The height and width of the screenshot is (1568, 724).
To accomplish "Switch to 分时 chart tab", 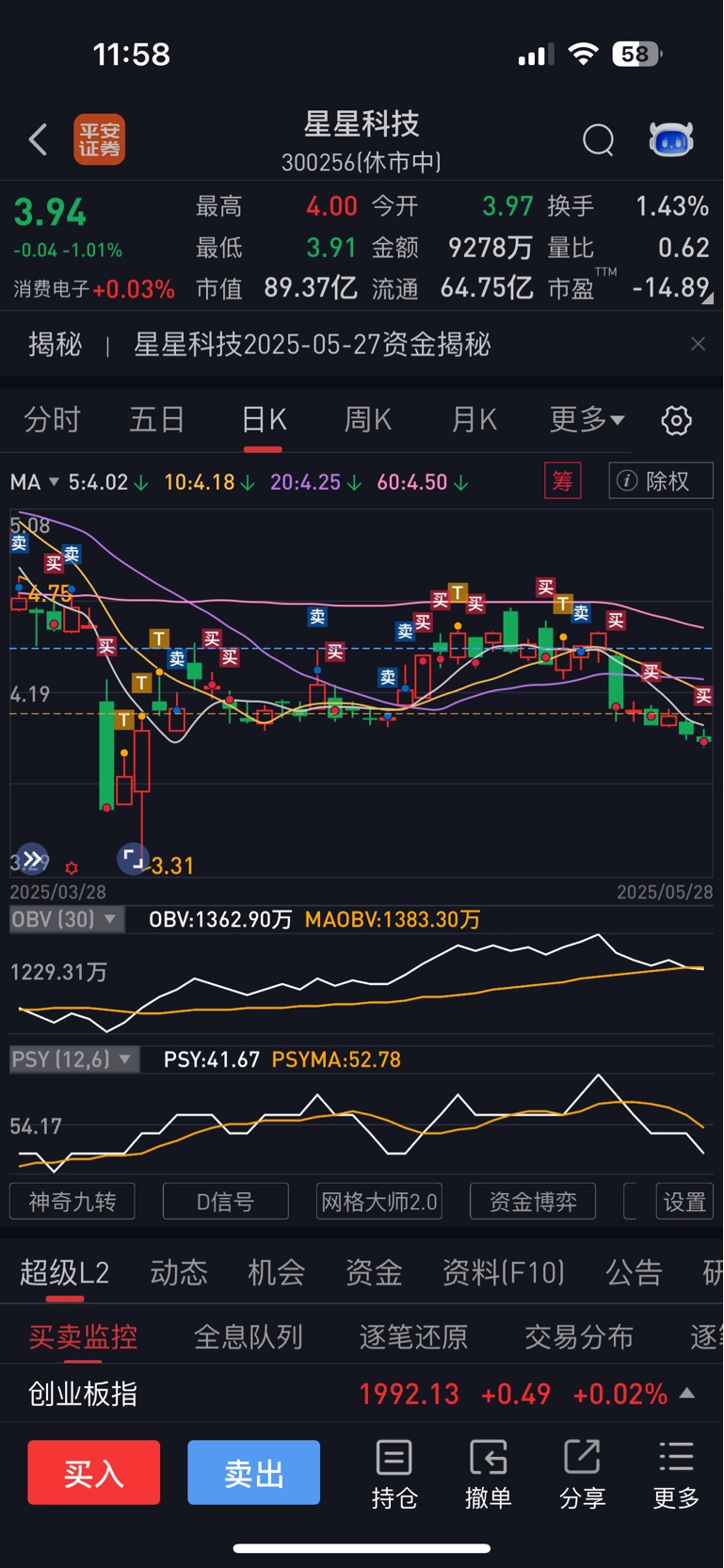I will 52,419.
